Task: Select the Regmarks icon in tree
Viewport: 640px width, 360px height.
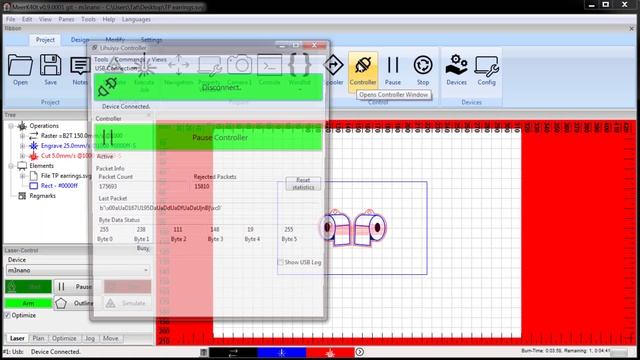Action: [x=22, y=196]
